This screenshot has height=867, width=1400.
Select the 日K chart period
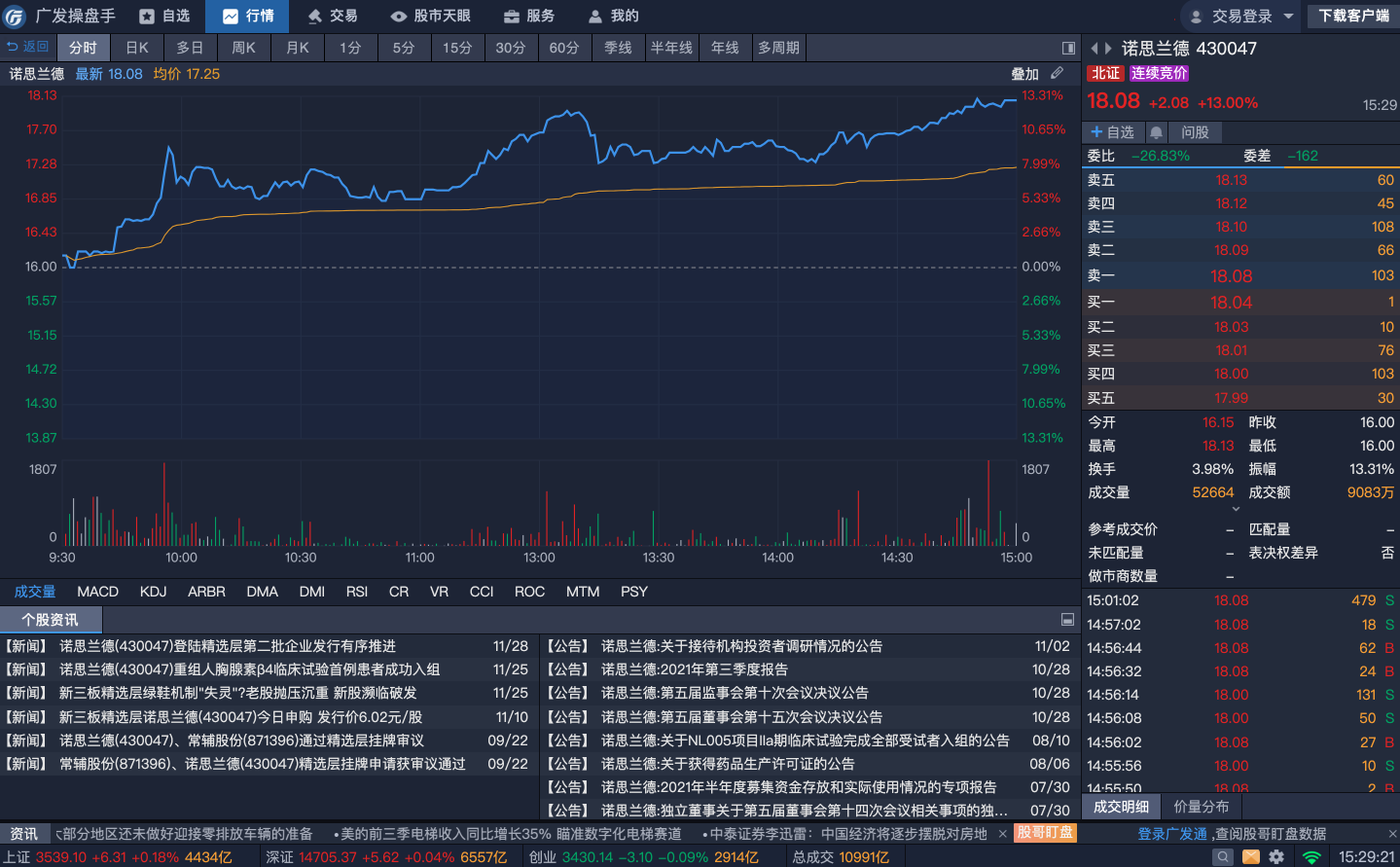pyautogui.click(x=137, y=48)
